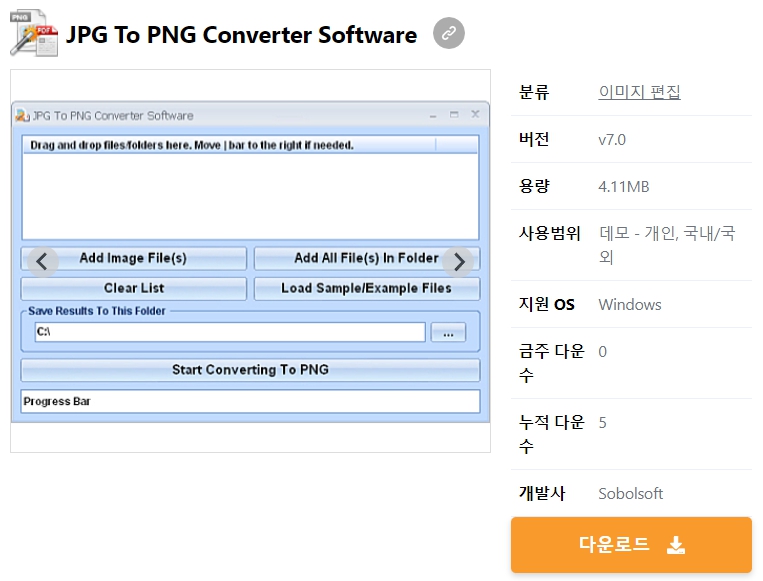Show the next screenshot with the right arrow

coord(458,262)
